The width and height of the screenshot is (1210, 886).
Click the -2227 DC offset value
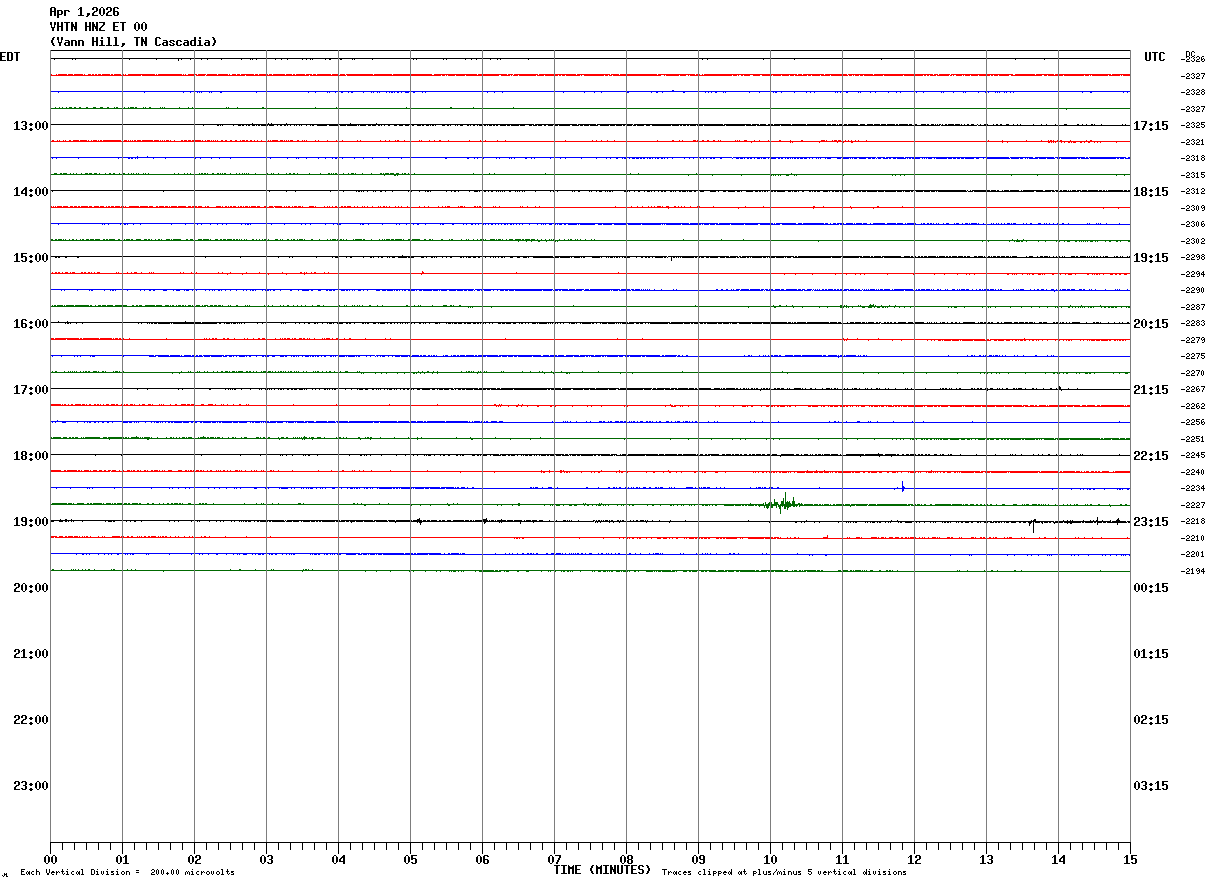1194,506
